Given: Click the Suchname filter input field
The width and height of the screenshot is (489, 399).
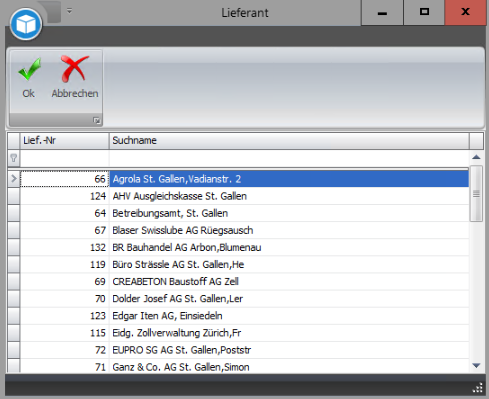Looking at the screenshot, I should pyautogui.click(x=289, y=158).
